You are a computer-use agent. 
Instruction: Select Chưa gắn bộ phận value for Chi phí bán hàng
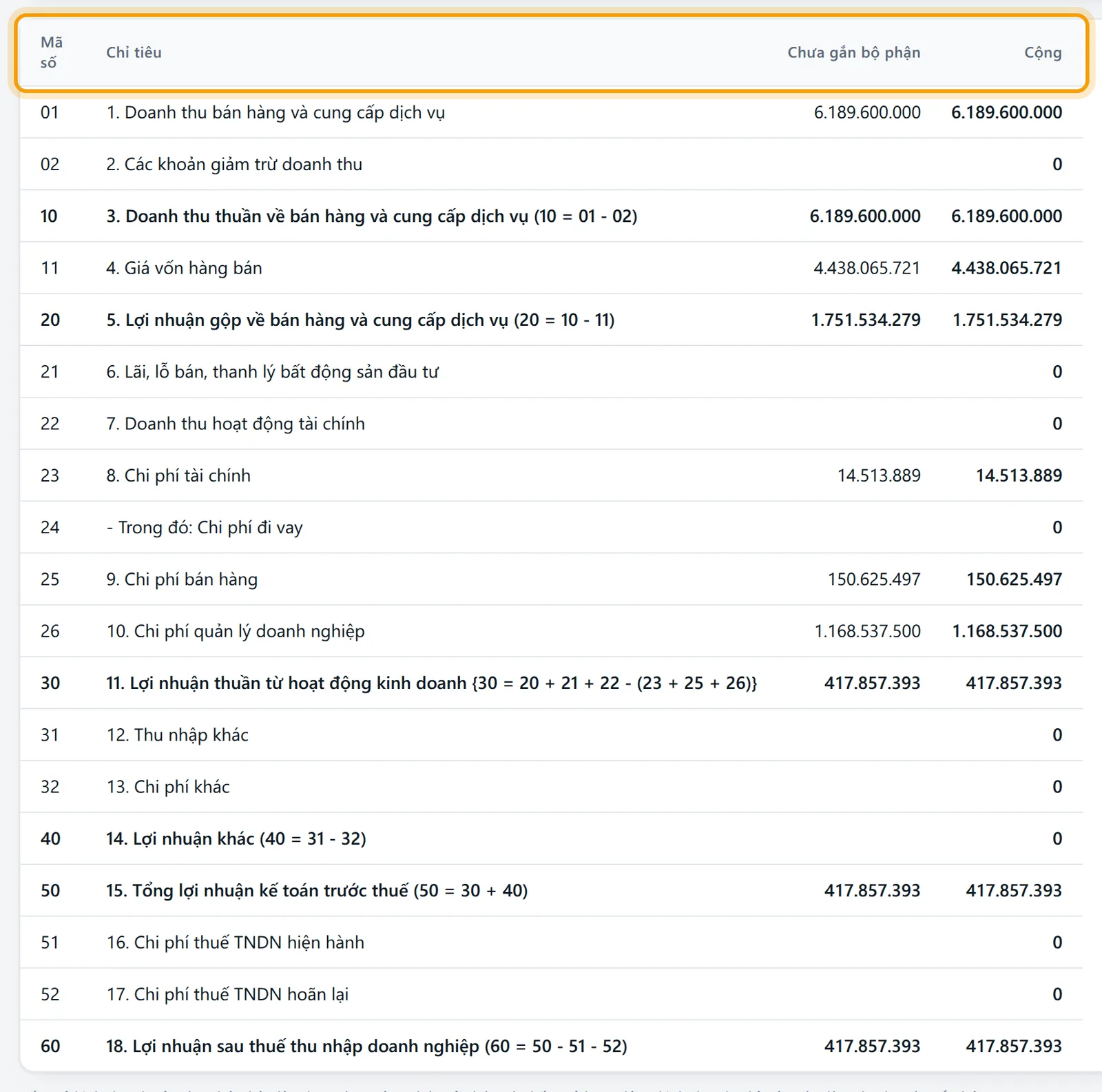coord(873,579)
